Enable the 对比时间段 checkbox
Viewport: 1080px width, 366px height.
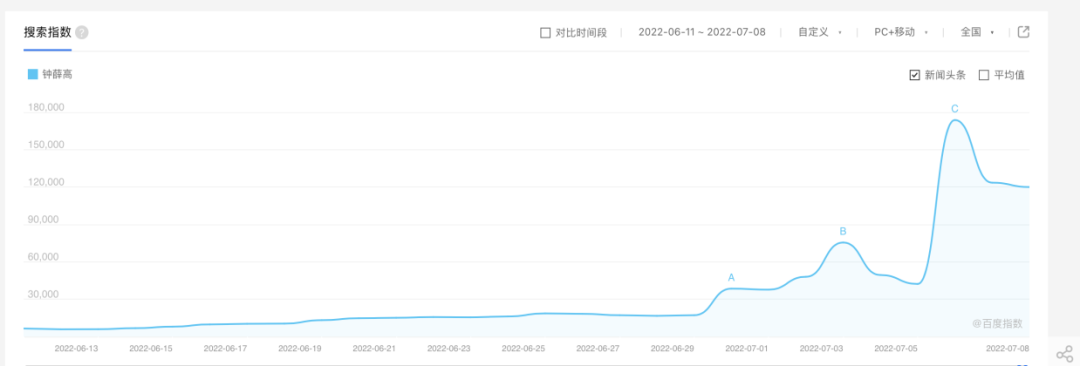coord(545,32)
